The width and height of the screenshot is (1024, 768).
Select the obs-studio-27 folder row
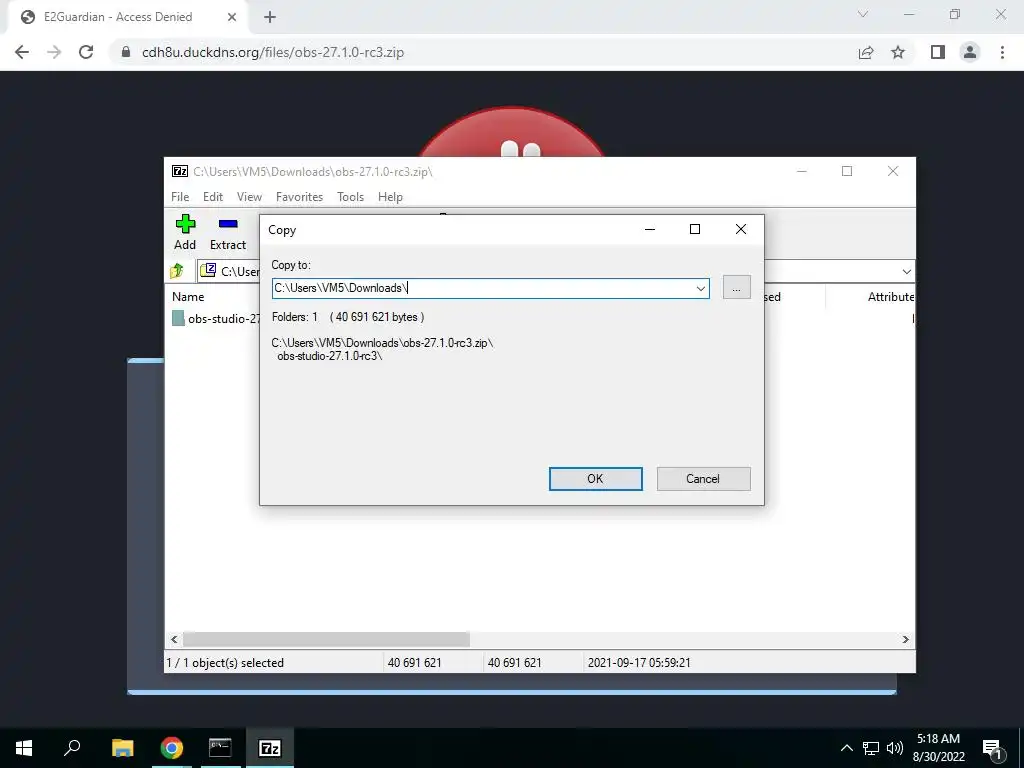[216, 319]
